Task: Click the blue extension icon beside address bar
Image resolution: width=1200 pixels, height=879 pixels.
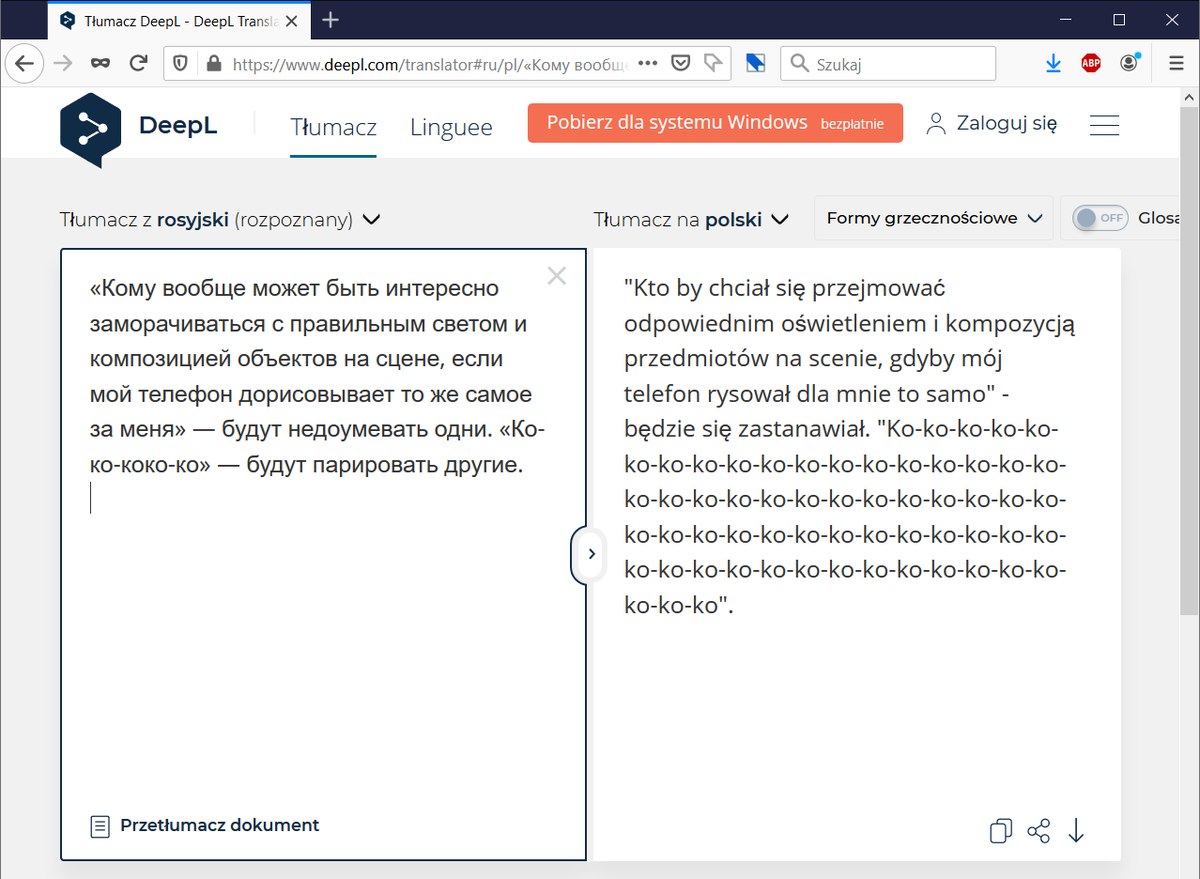Action: tap(756, 63)
